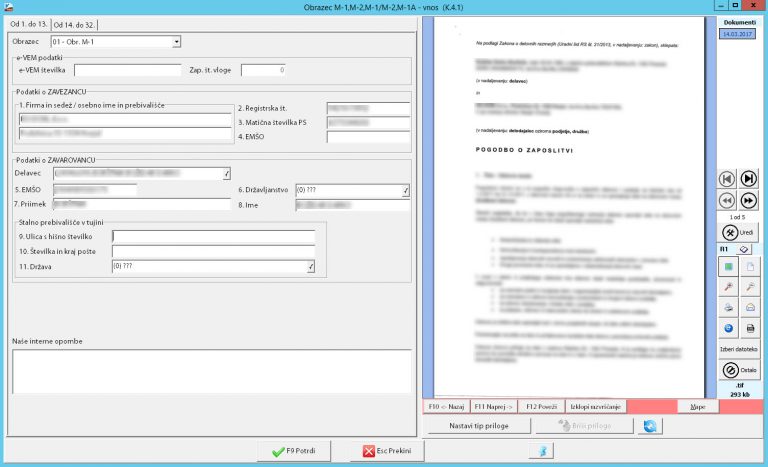Click the blue refresh icon beside Briši prilogo

(652, 426)
